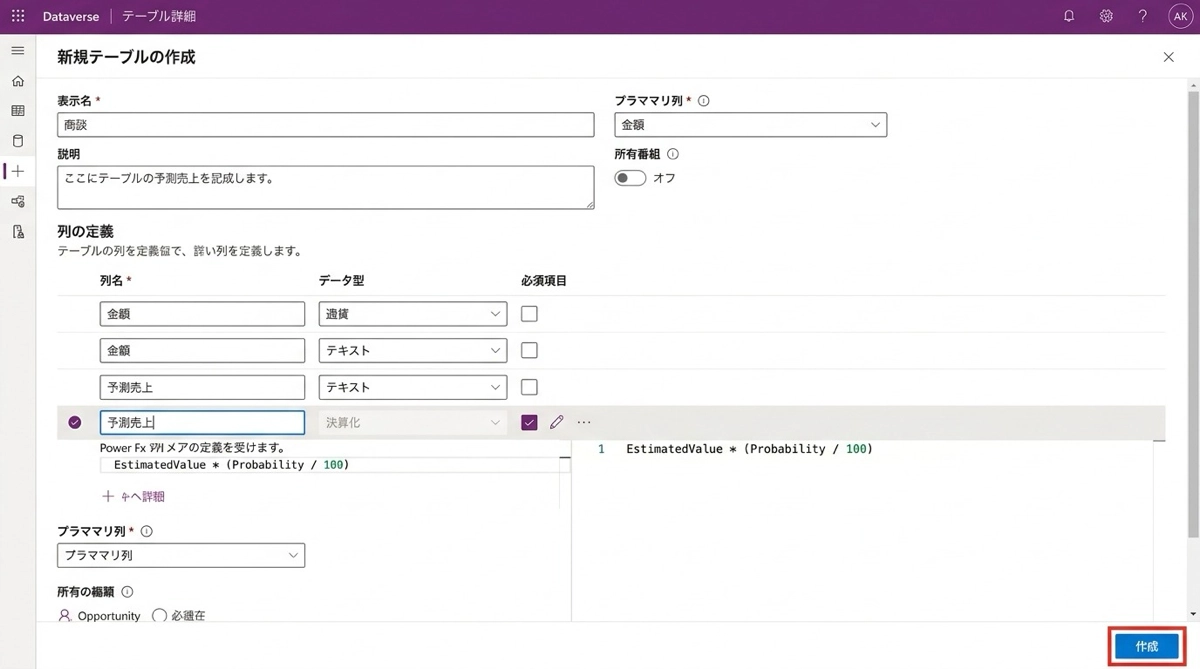Expand data type dropdown showing 適貨

coord(412,314)
